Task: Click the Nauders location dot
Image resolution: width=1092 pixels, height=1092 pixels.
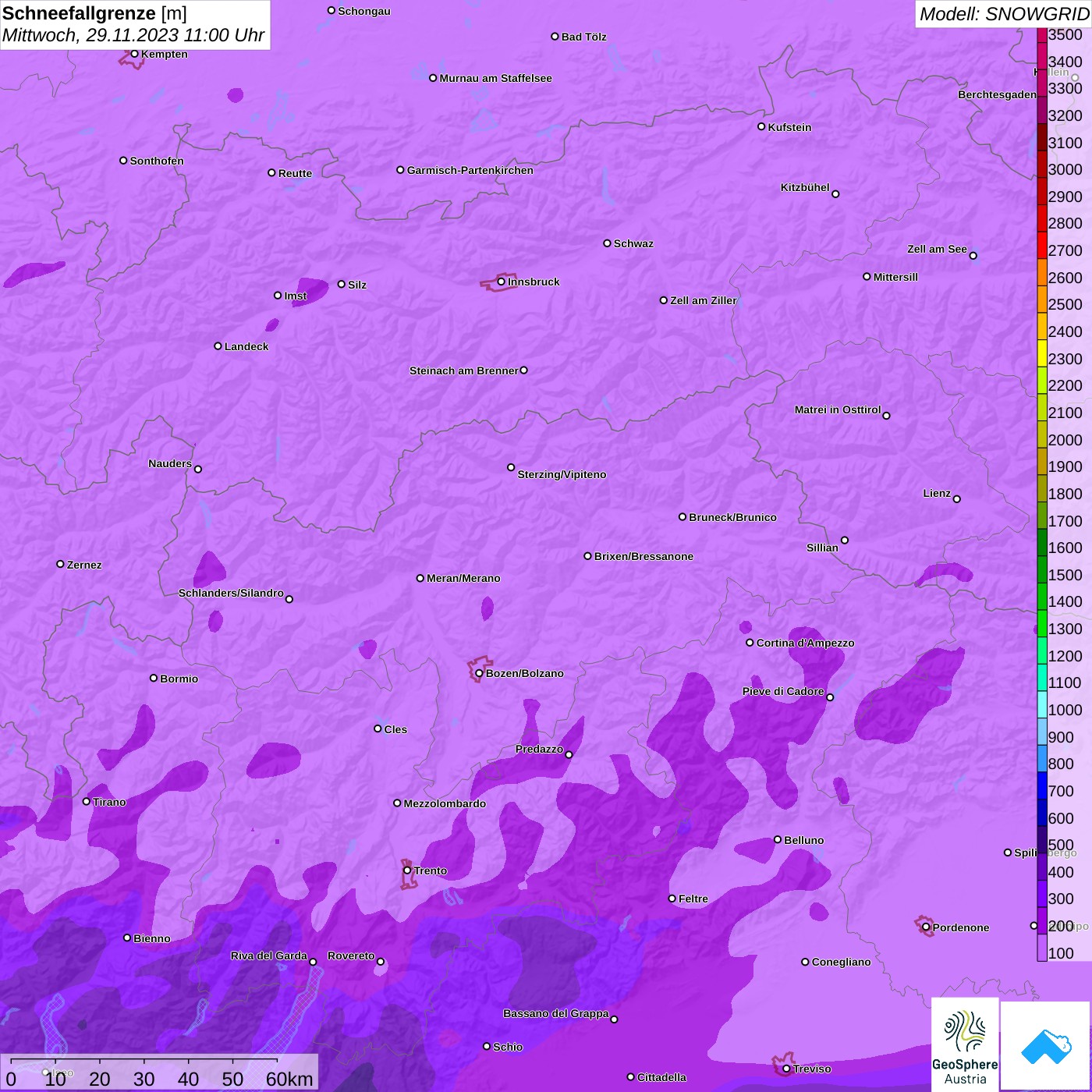Action: pos(198,470)
